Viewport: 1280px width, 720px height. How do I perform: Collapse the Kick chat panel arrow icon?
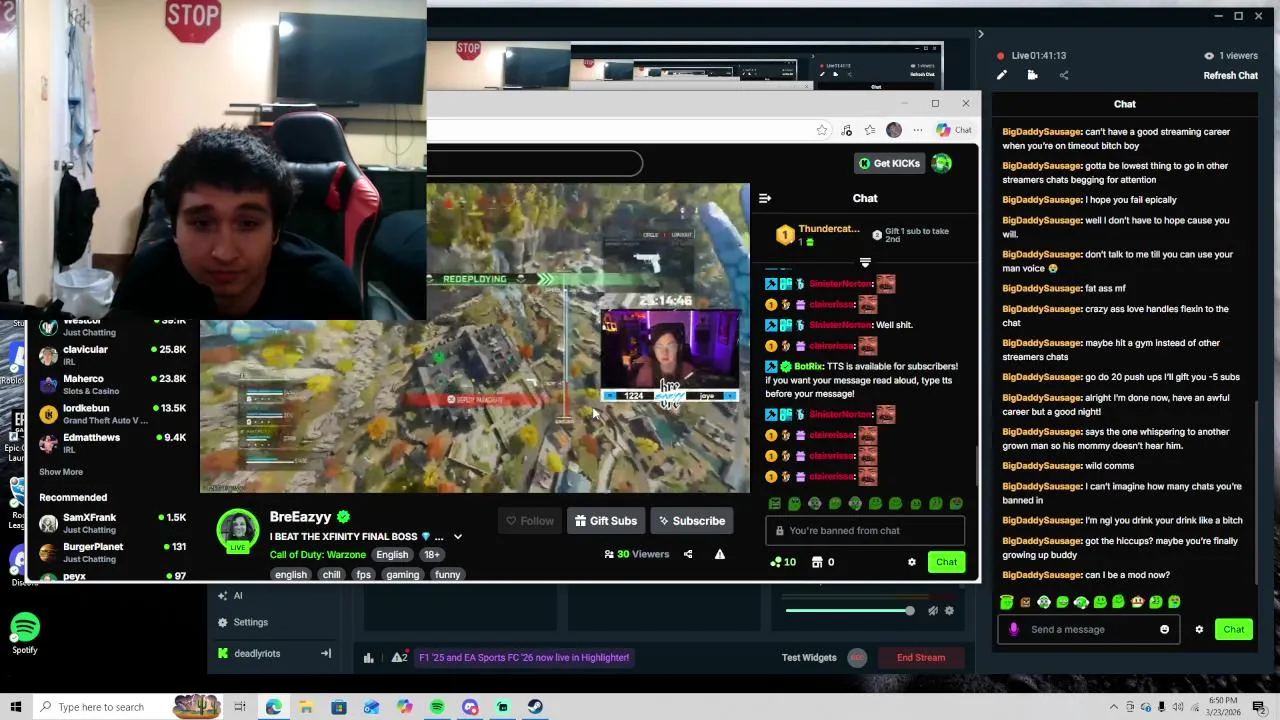coord(765,198)
